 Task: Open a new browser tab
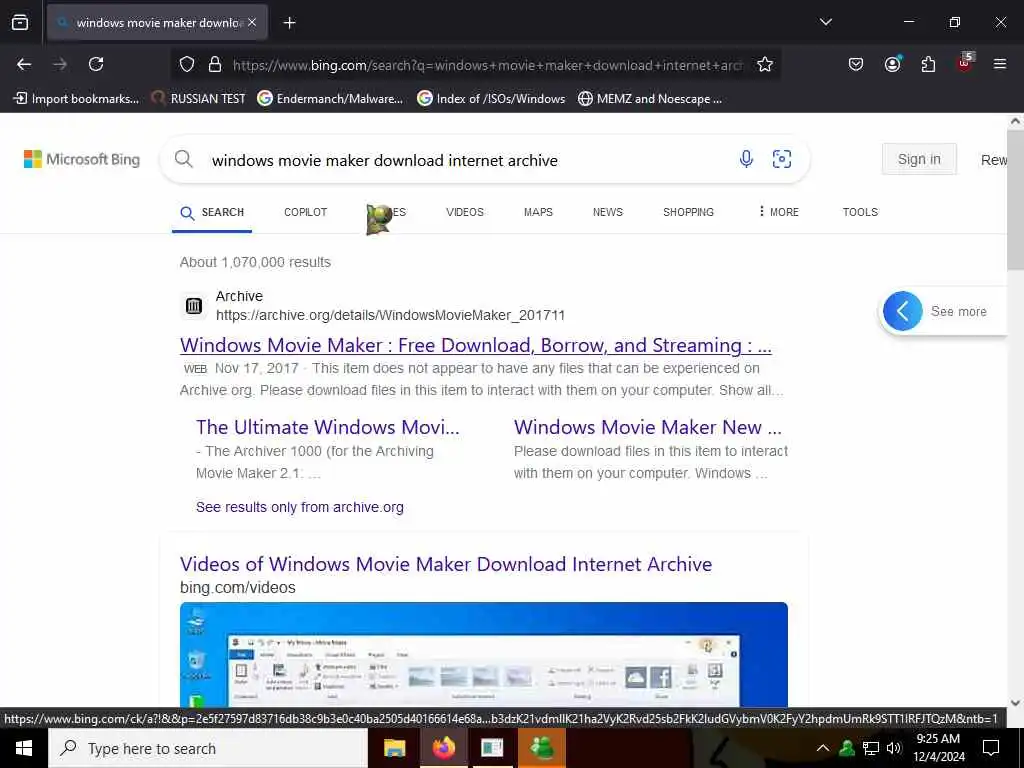(289, 23)
